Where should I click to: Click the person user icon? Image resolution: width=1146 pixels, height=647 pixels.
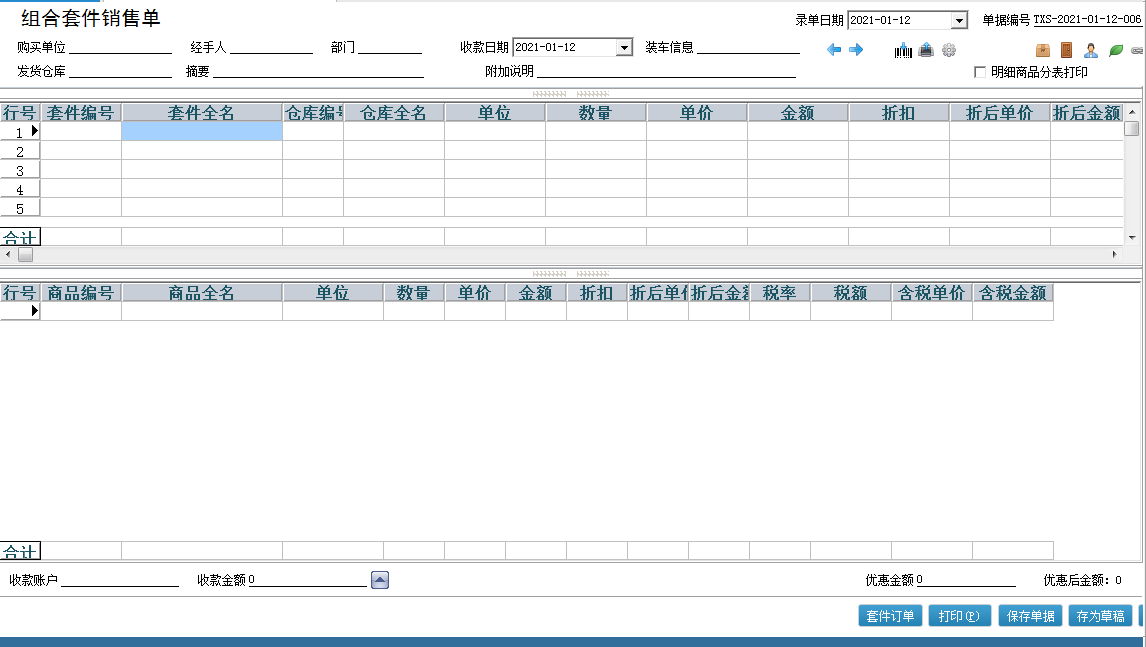pos(1091,50)
